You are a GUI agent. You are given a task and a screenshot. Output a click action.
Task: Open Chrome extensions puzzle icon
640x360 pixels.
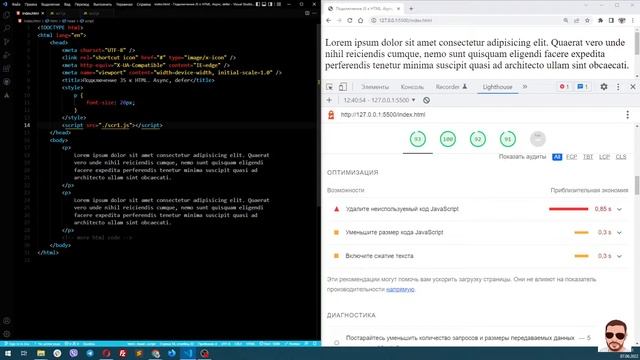600,20
